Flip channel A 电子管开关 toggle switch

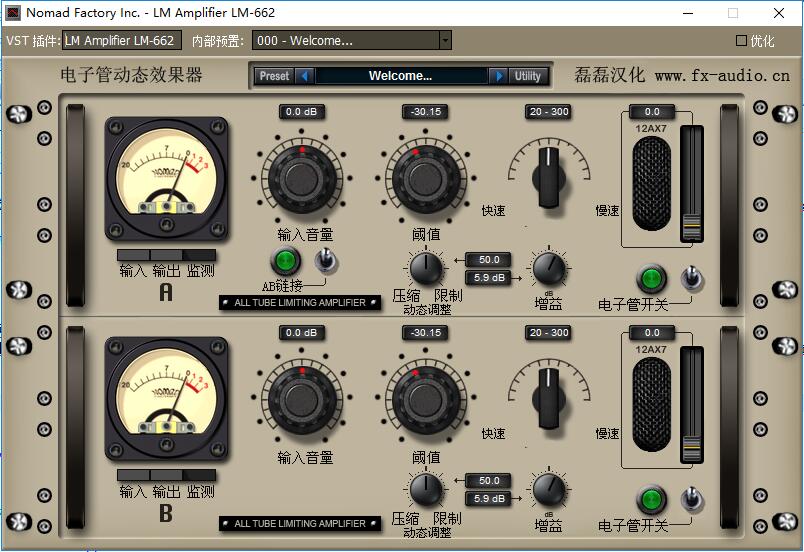click(x=692, y=279)
